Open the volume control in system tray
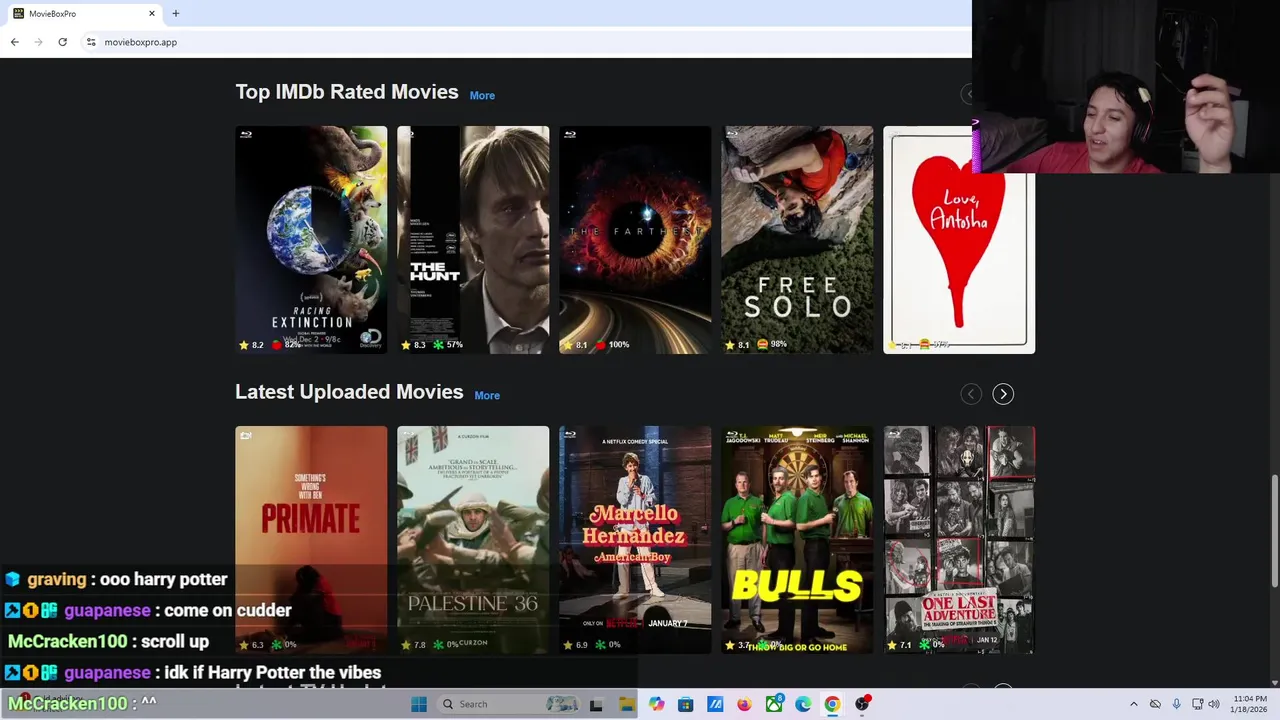Viewport: 1280px width, 720px height. pos(1214,704)
